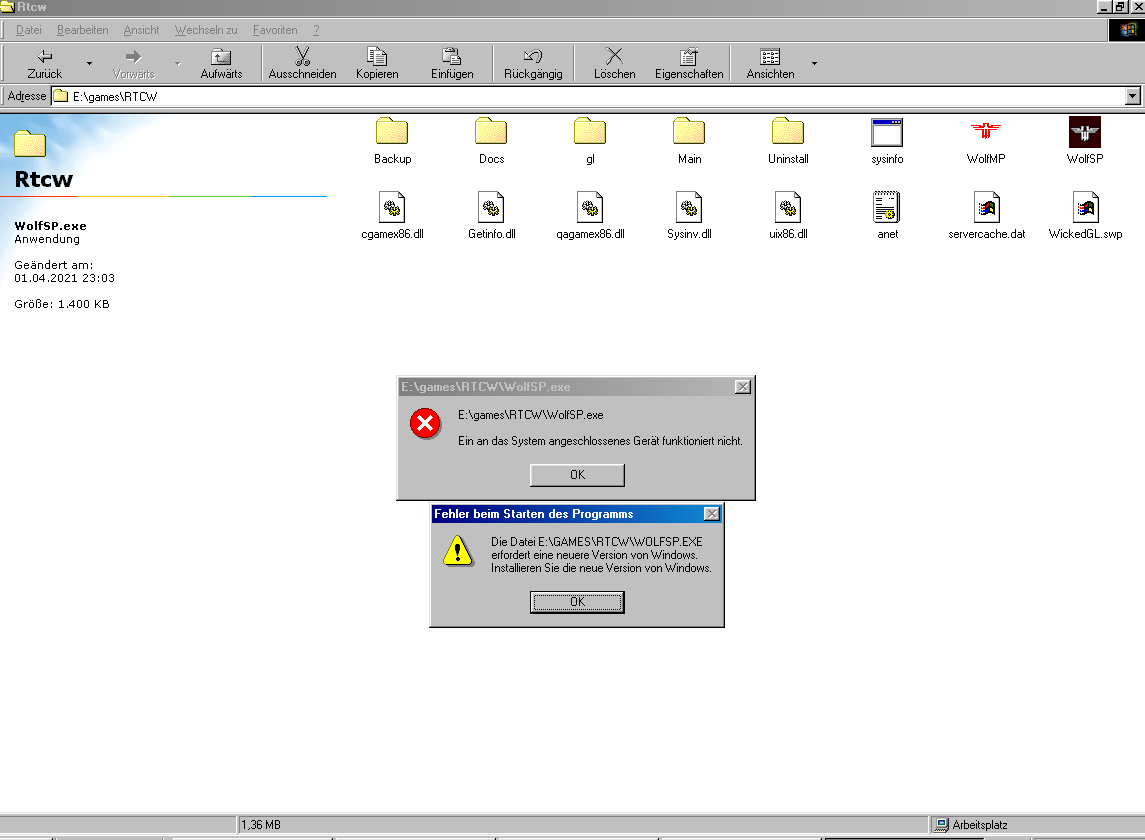This screenshot has height=840, width=1145.
Task: Click the large Rtcw folder icon in the info panel
Action: 30,143
